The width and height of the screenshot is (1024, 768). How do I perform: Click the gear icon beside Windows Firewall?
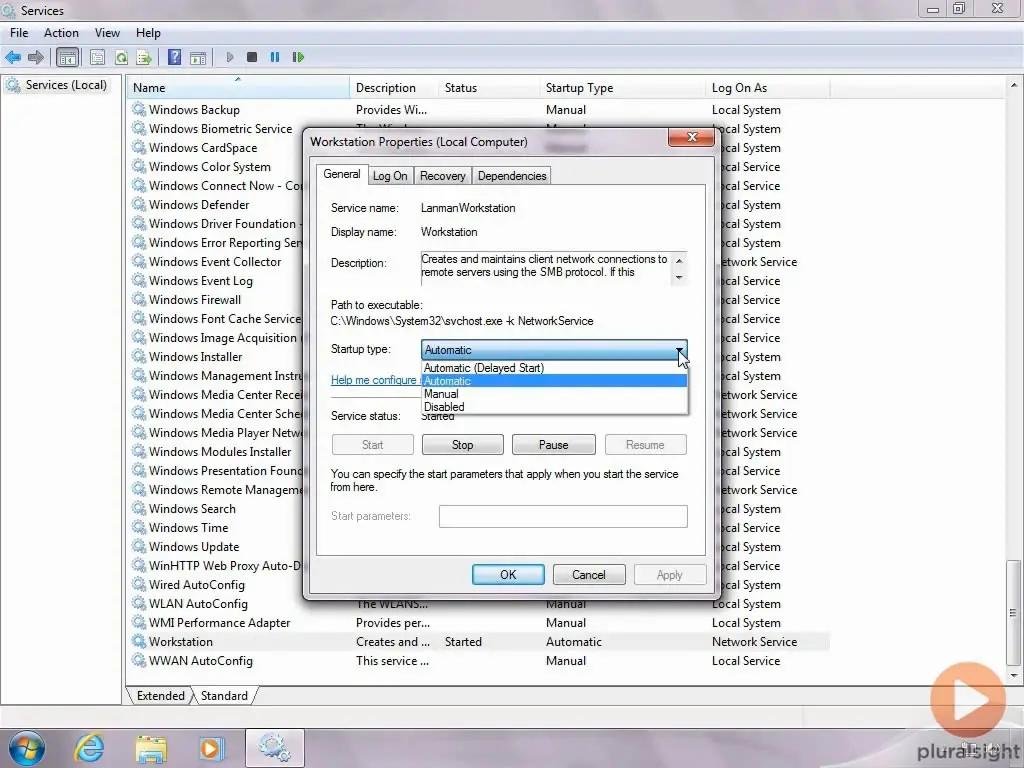click(x=138, y=299)
